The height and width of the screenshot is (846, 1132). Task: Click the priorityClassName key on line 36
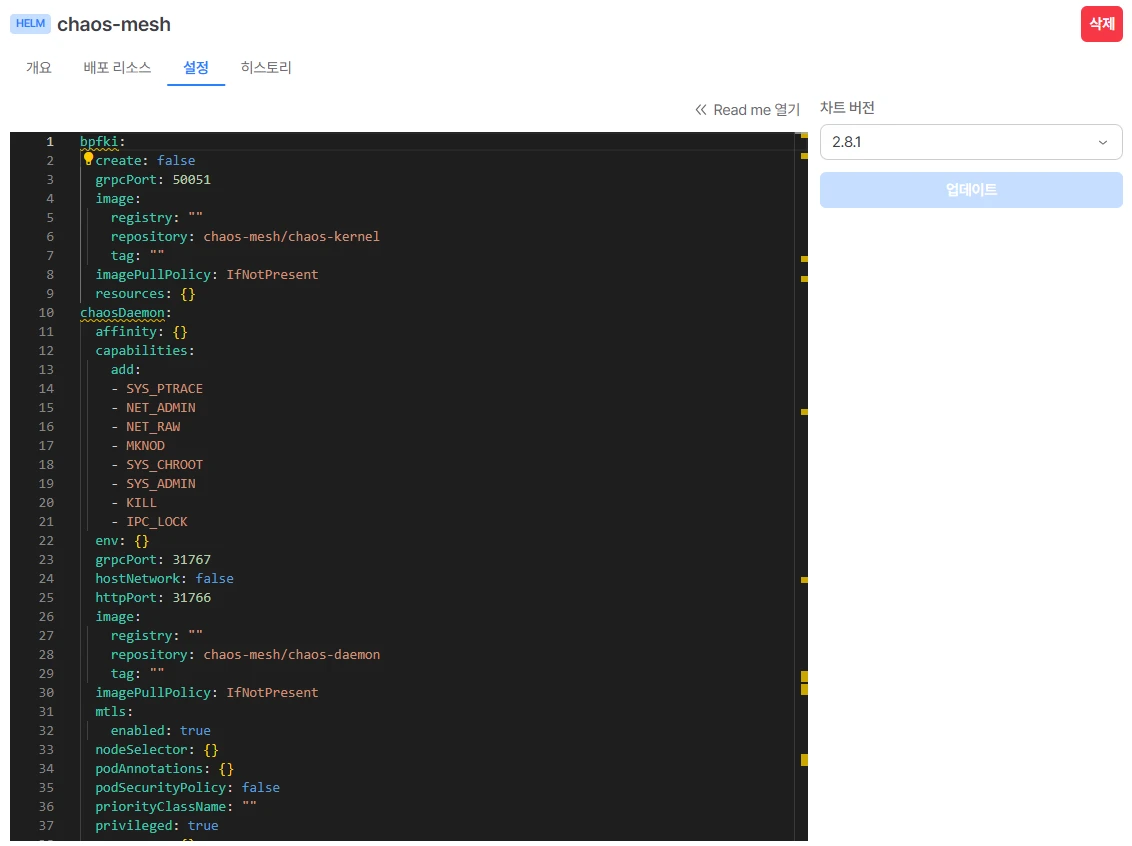[161, 806]
